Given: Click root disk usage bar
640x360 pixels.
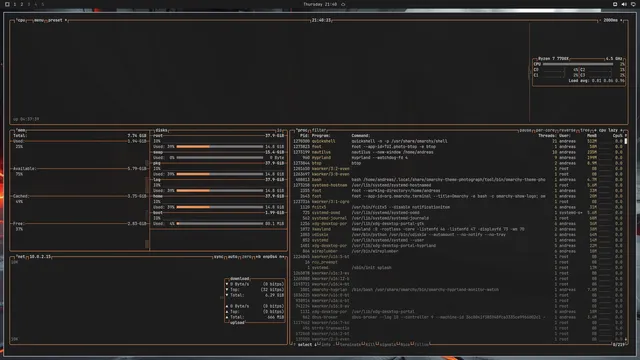Looking at the screenshot, I should [220, 147].
